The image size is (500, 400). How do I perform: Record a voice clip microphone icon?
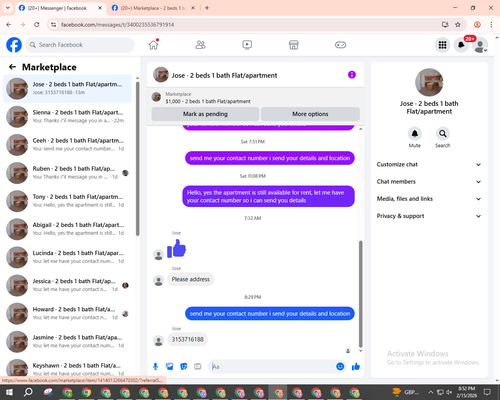coord(155,367)
